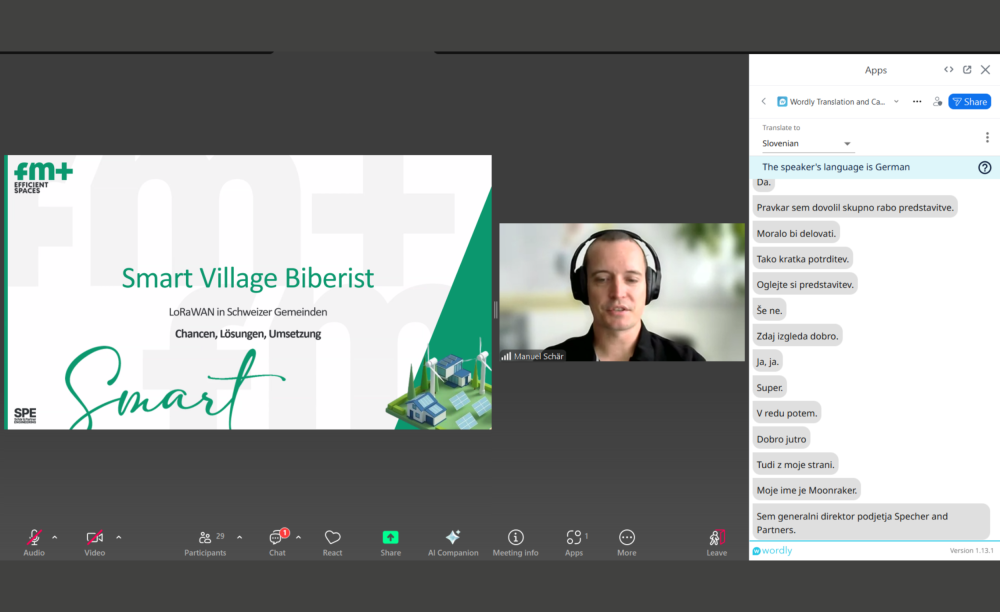Leave the meeting
Screen dimensions: 1000x612
(x=717, y=543)
